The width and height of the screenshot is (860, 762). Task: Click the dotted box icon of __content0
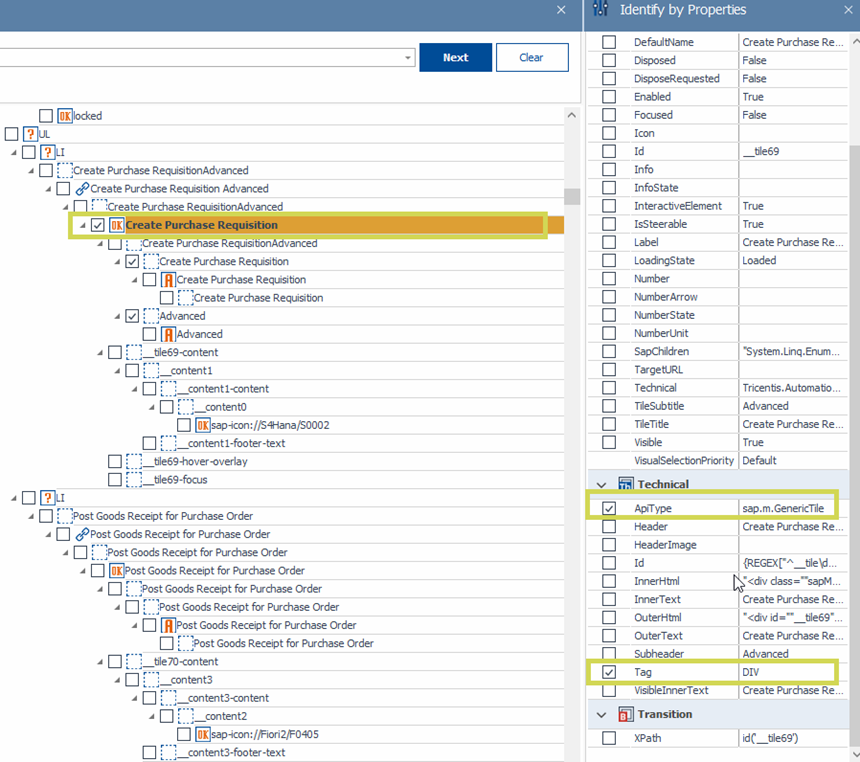click(x=185, y=407)
